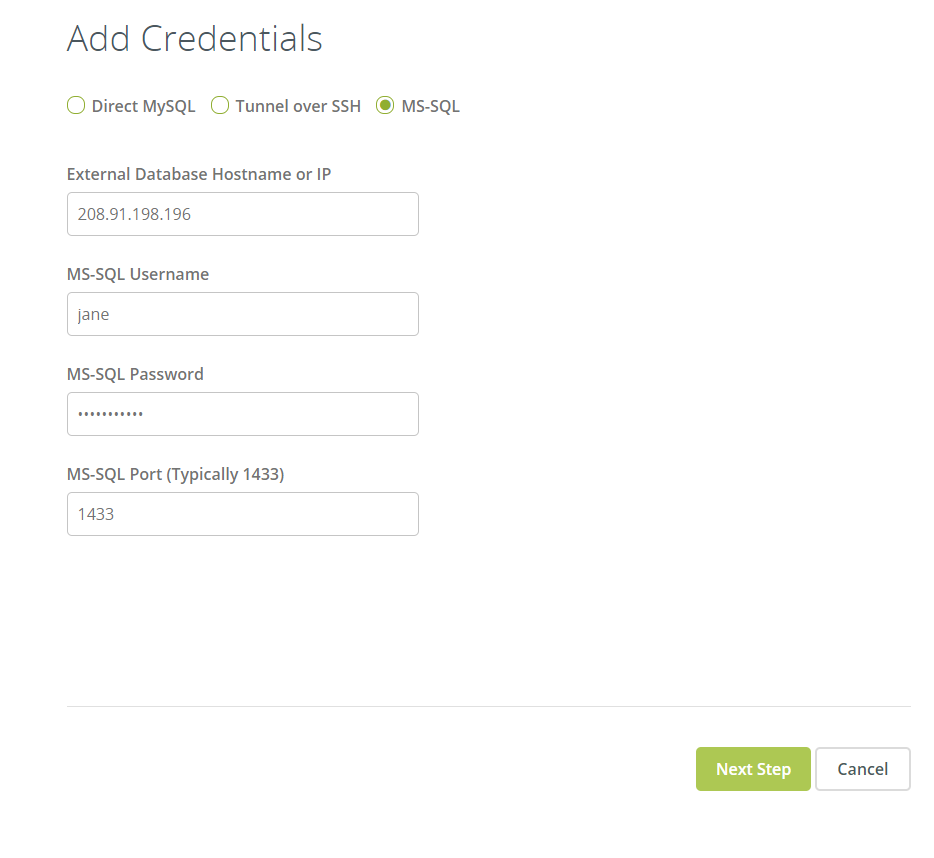Image resolution: width=934 pixels, height=858 pixels.
Task: Choose the Tunnel over SSH option
Action: pos(220,105)
